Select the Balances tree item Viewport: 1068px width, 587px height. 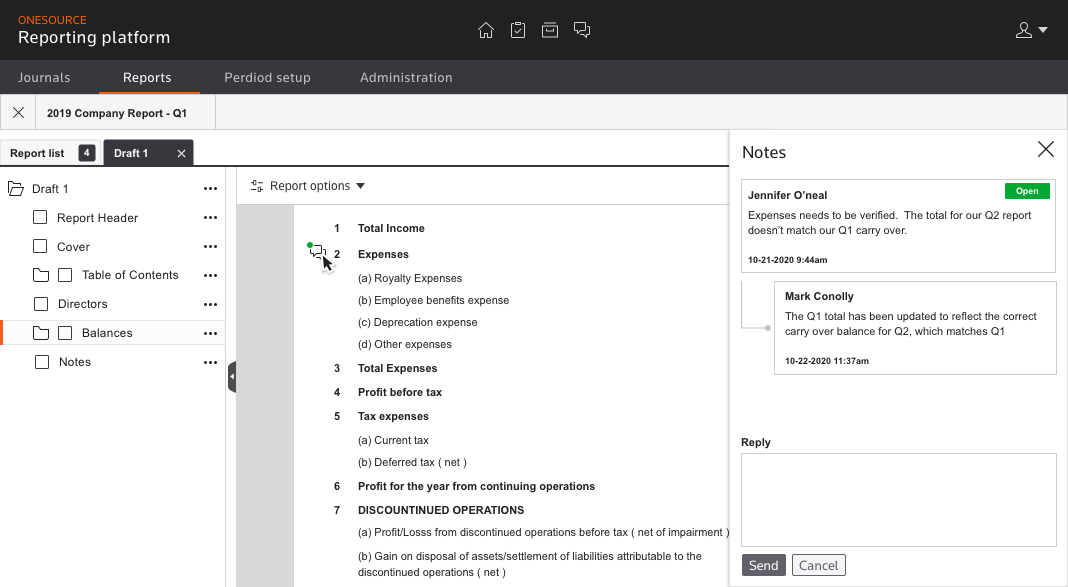107,333
